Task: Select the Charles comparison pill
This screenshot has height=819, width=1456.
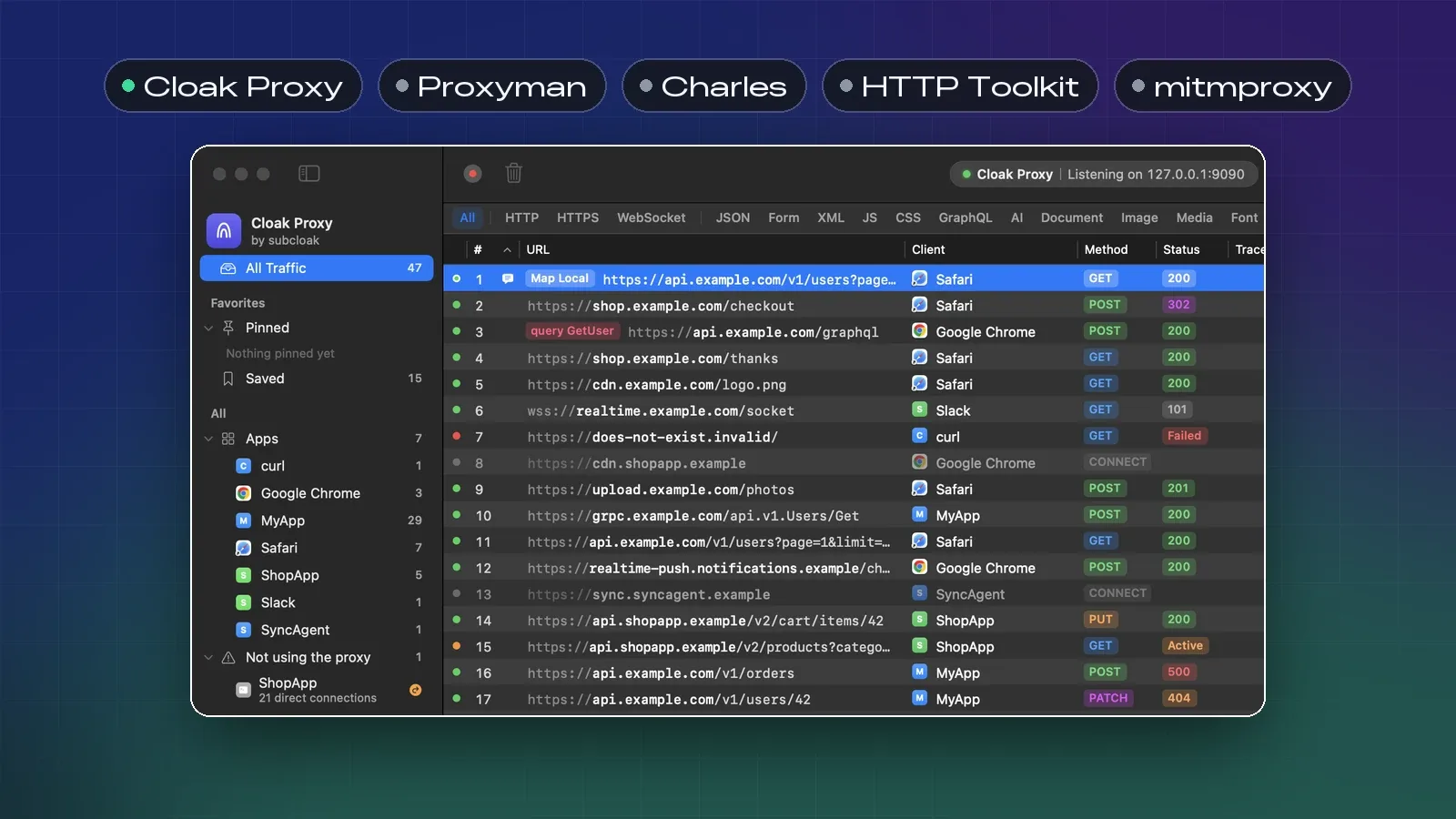Action: click(x=714, y=86)
